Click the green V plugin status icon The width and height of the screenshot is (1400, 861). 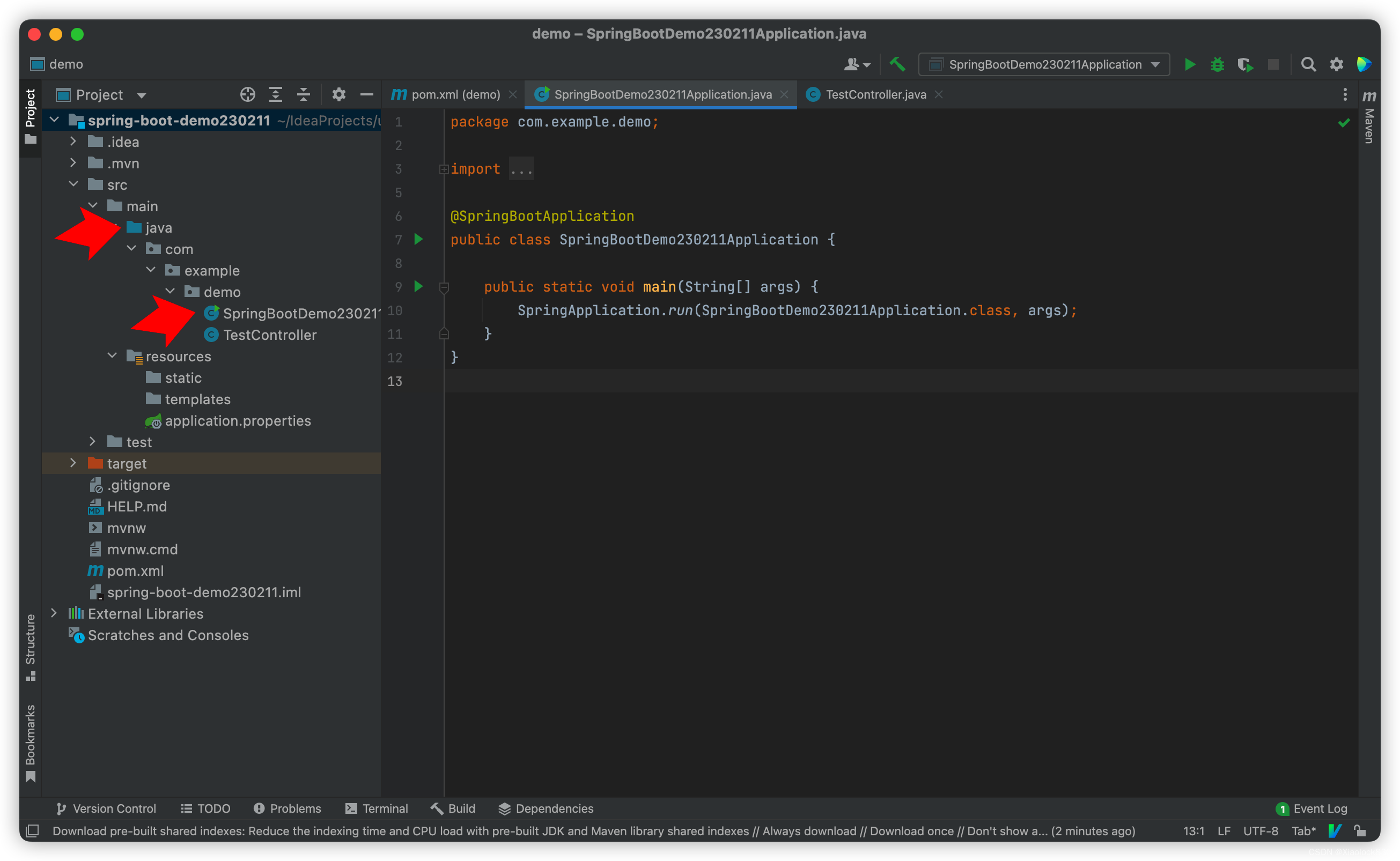[1335, 831]
